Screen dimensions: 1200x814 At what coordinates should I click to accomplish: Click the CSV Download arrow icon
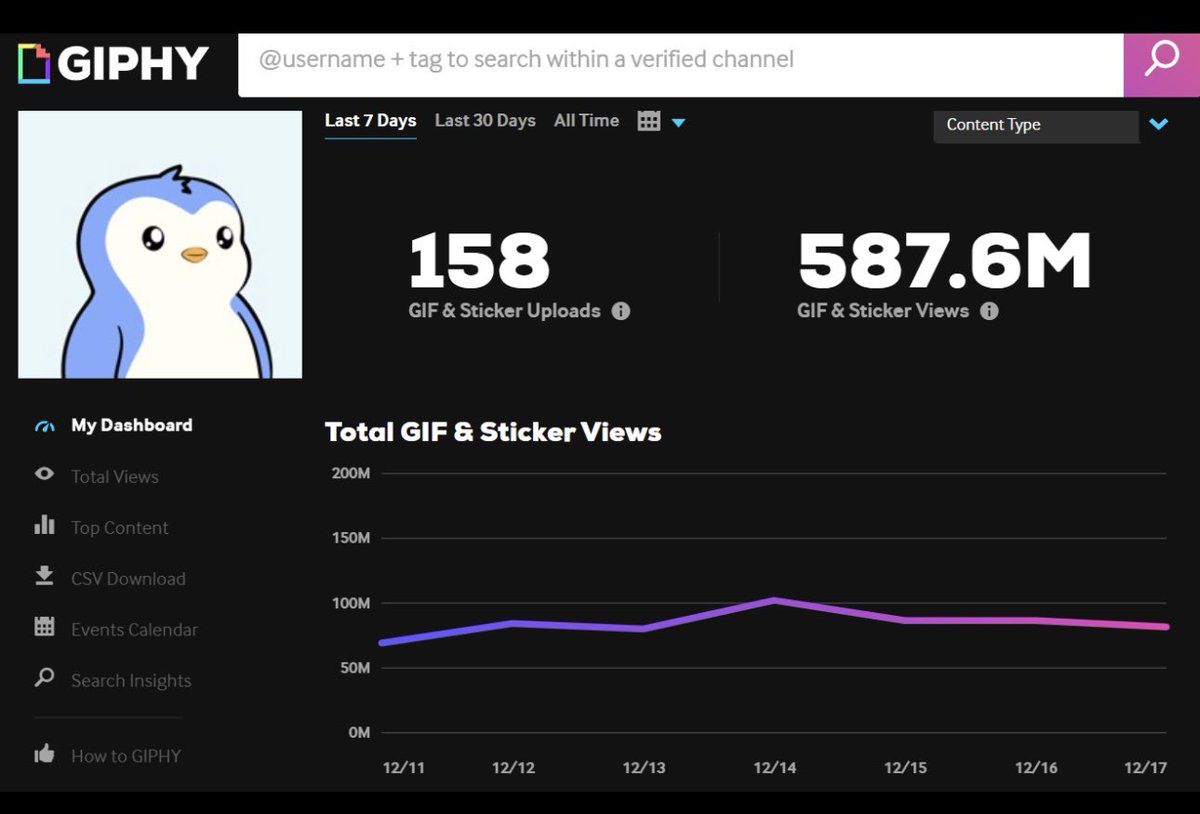click(x=44, y=575)
